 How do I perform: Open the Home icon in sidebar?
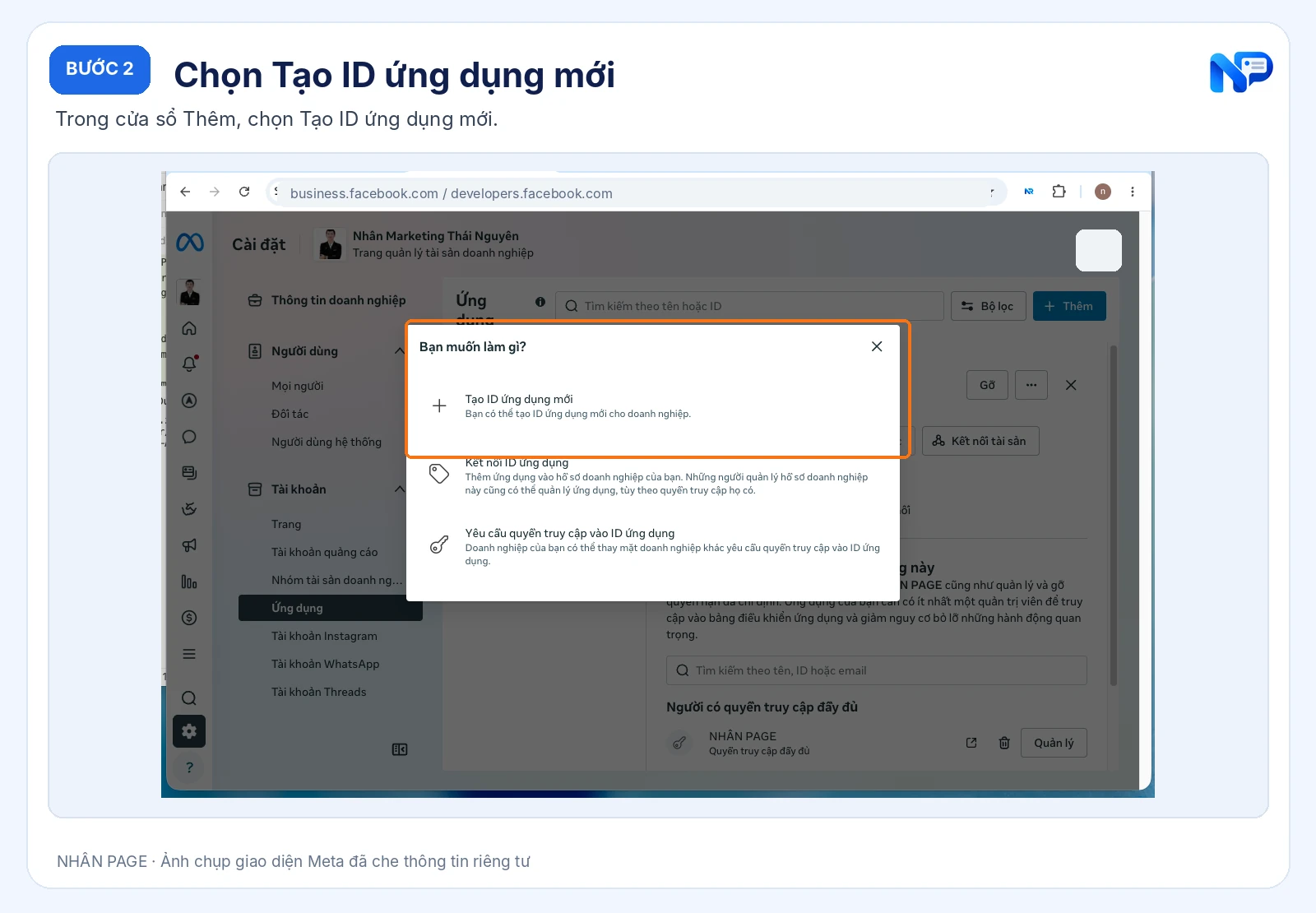[189, 328]
